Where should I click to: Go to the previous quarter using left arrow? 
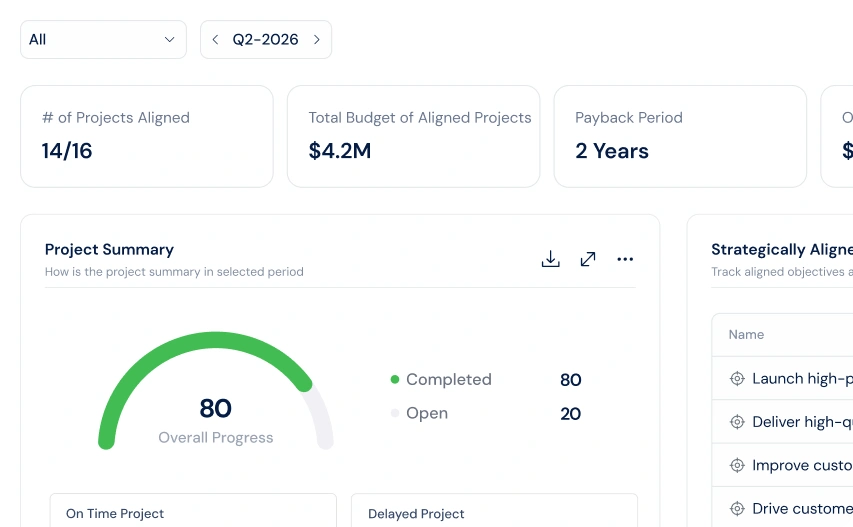tap(215, 40)
